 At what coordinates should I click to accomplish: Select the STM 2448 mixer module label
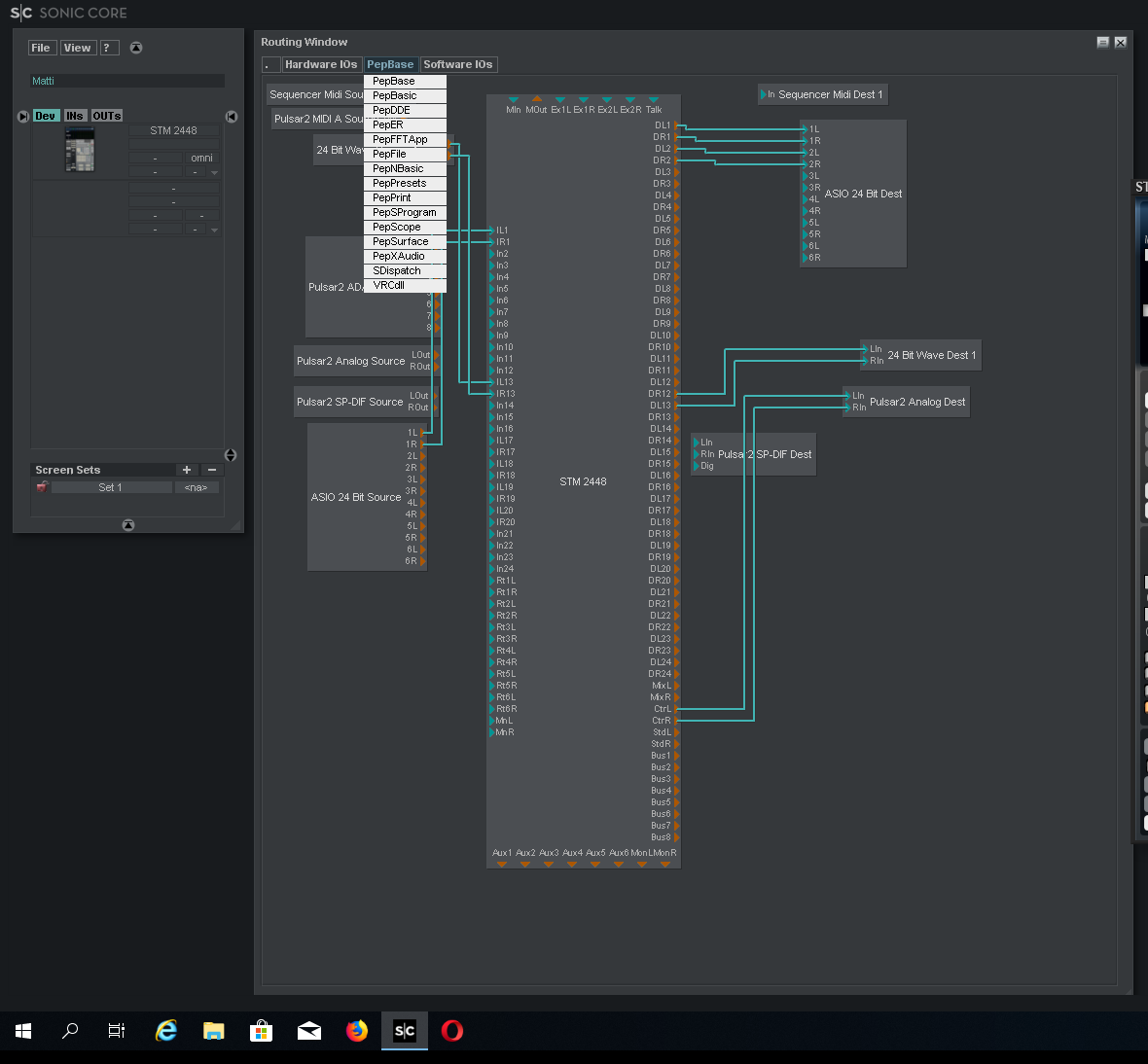point(583,481)
